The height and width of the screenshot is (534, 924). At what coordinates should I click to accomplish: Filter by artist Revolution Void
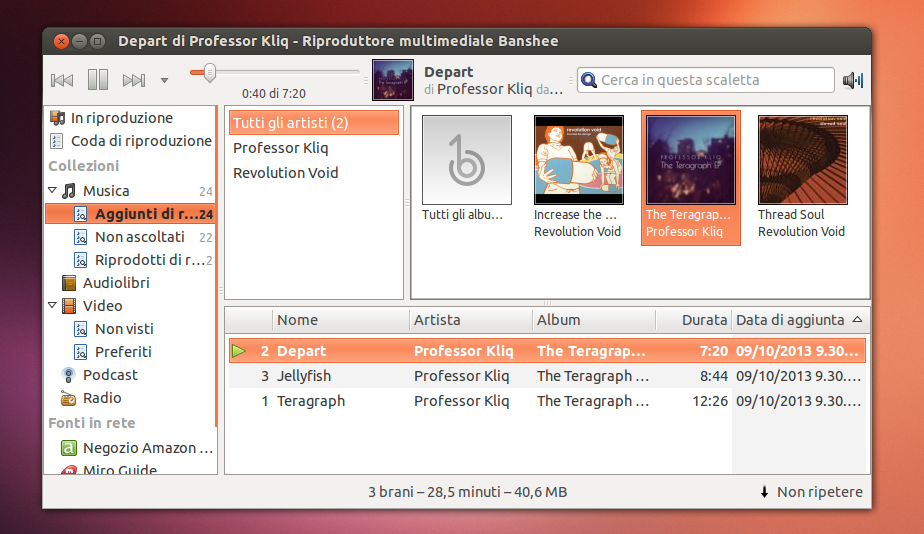(285, 173)
